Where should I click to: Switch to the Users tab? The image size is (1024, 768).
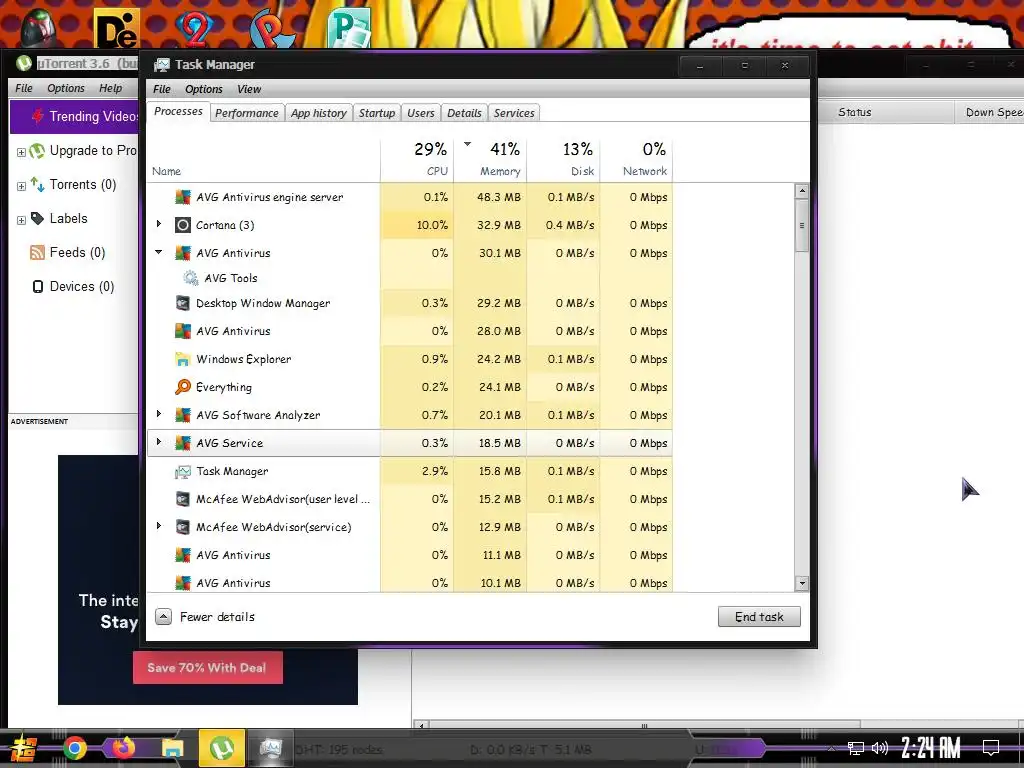(421, 113)
